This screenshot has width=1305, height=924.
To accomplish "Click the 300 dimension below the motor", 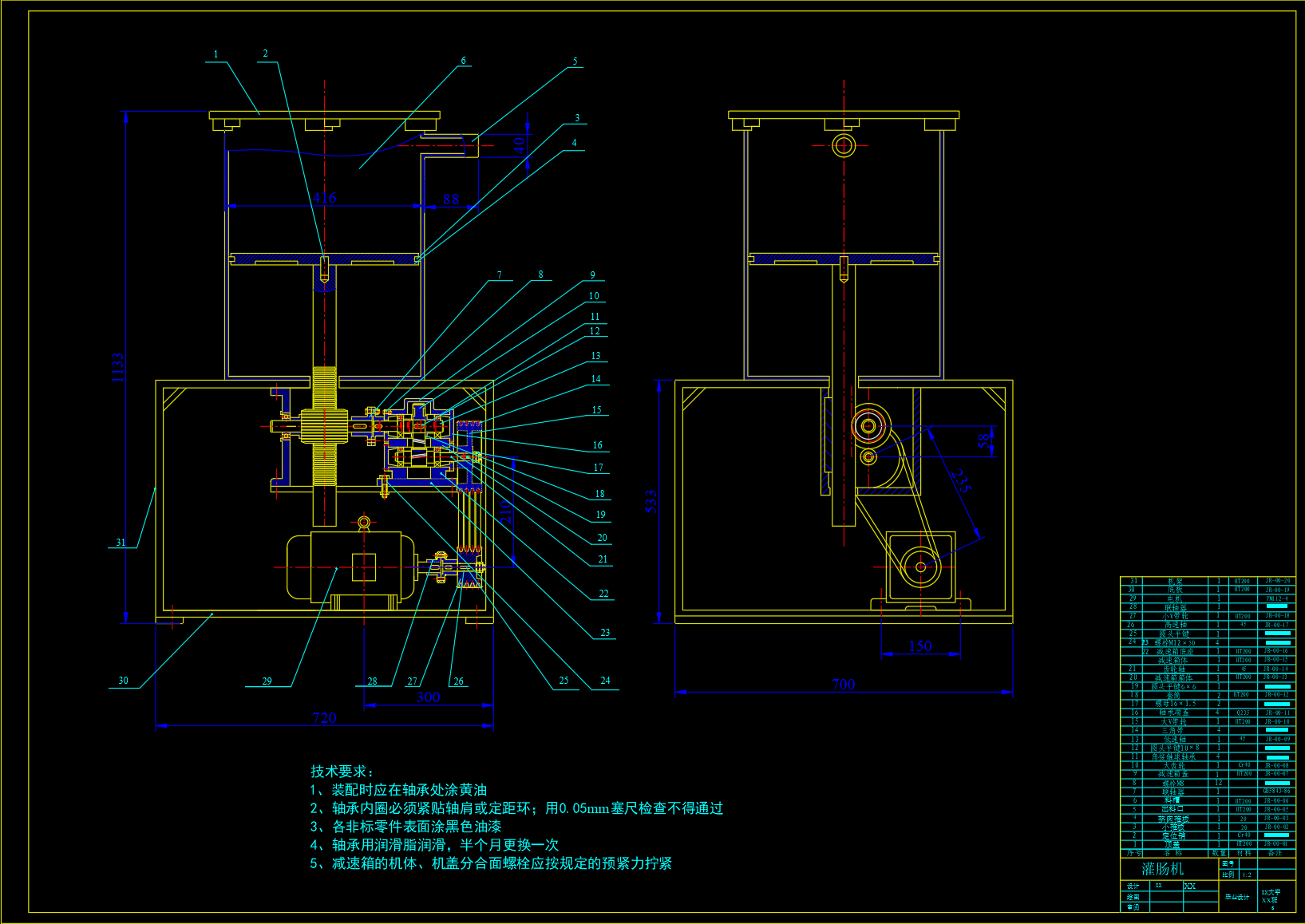I will tap(429, 697).
